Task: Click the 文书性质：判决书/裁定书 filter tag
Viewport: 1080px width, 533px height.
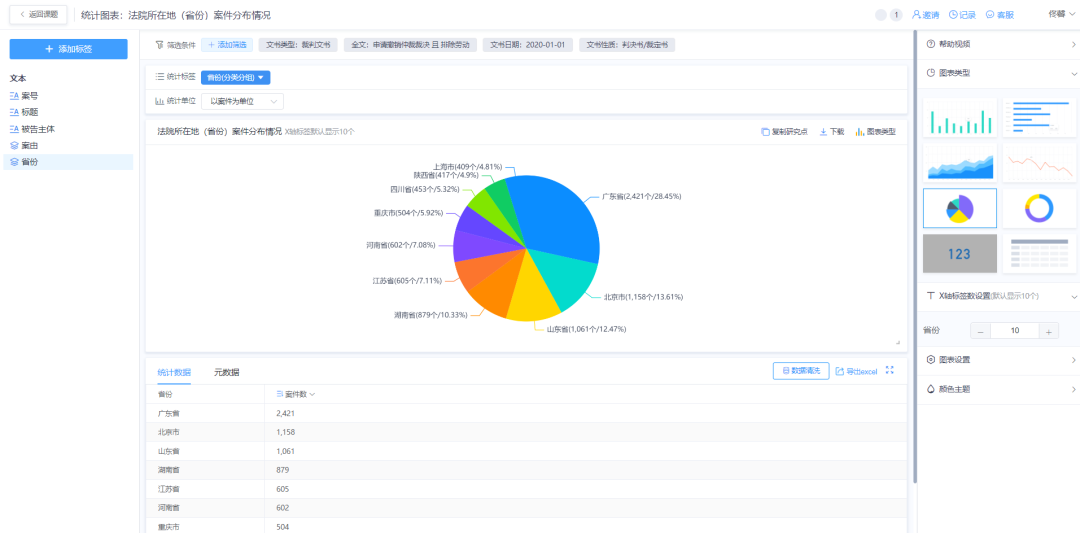Action: pos(627,45)
